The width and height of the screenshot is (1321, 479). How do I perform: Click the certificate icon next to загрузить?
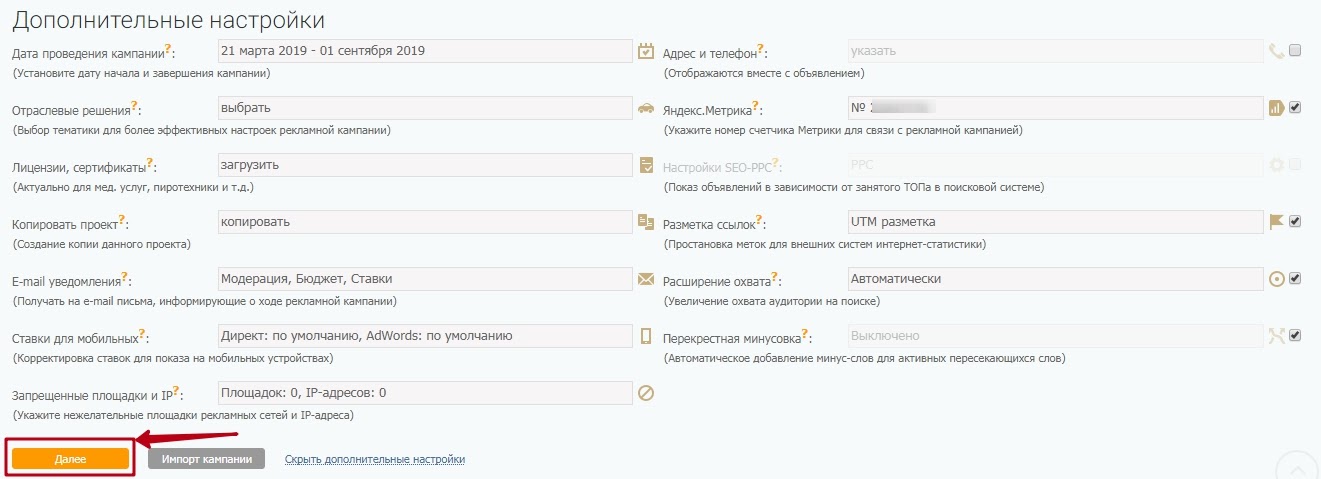click(x=646, y=165)
